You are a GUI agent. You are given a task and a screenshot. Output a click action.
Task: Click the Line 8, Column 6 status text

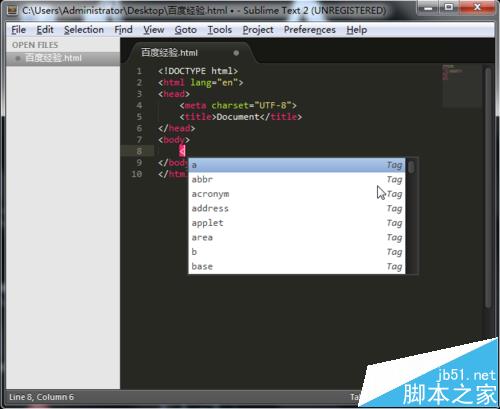point(41,397)
